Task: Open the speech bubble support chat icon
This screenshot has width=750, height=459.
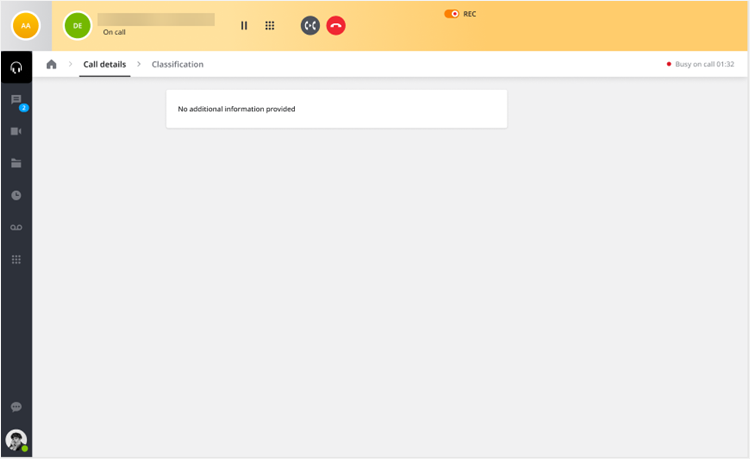Action: coord(16,407)
